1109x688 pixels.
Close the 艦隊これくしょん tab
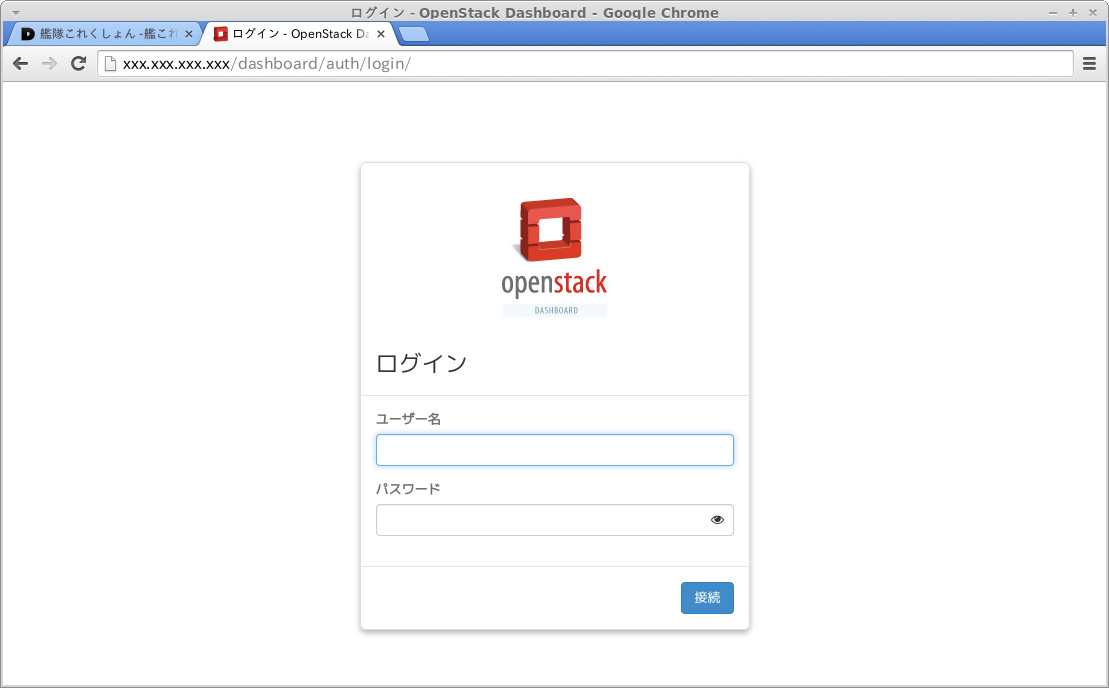click(189, 34)
